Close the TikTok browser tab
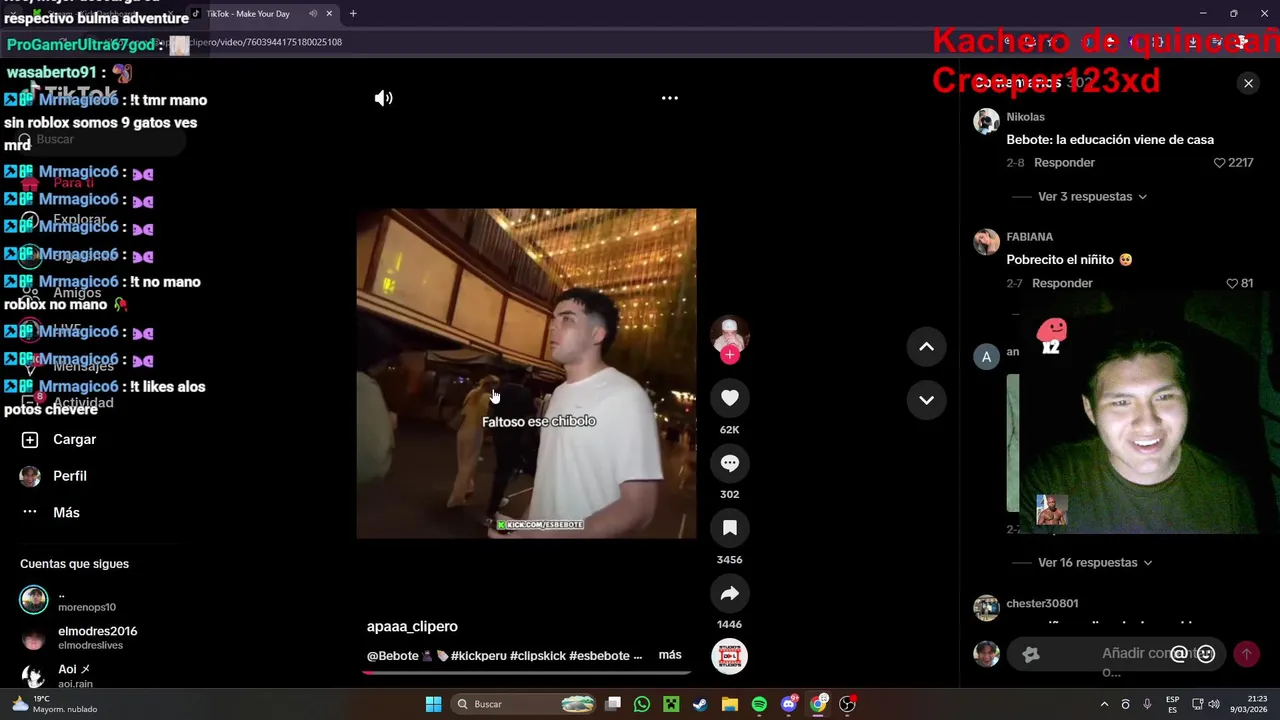Screen dimensions: 1280x720 click(329, 14)
